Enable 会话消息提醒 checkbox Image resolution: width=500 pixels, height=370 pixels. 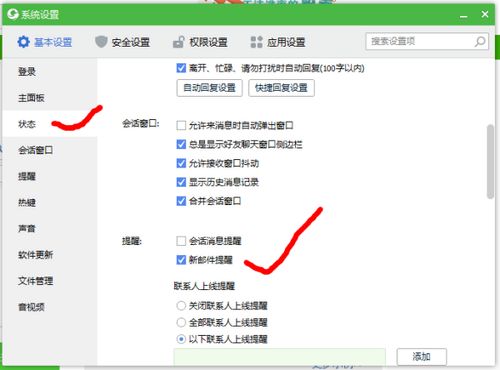[x=181, y=241]
